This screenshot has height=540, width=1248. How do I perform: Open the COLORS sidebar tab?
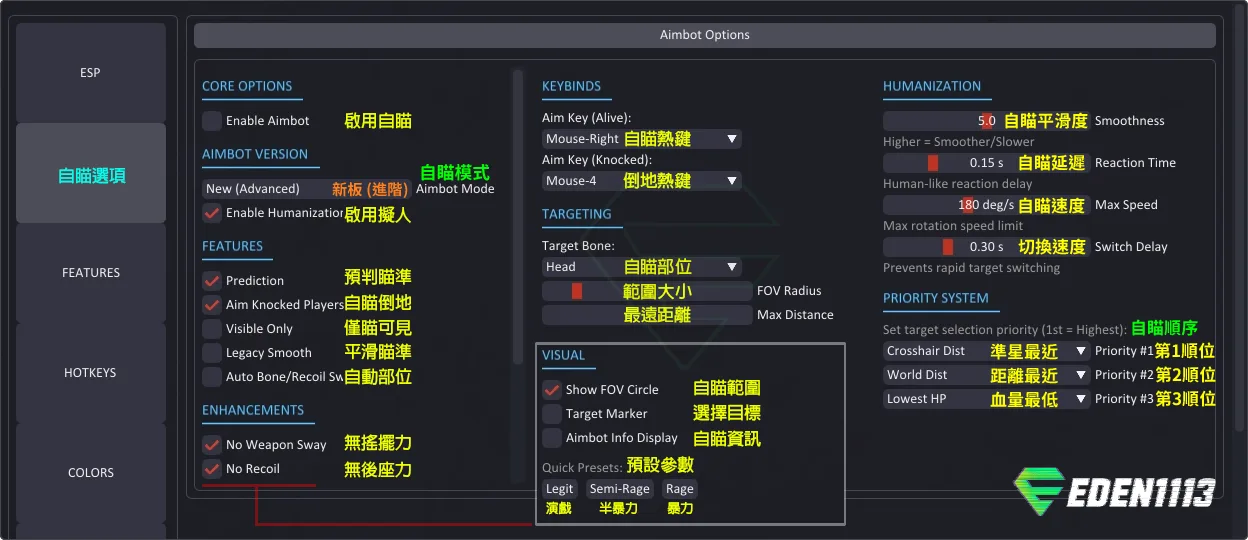(x=91, y=473)
